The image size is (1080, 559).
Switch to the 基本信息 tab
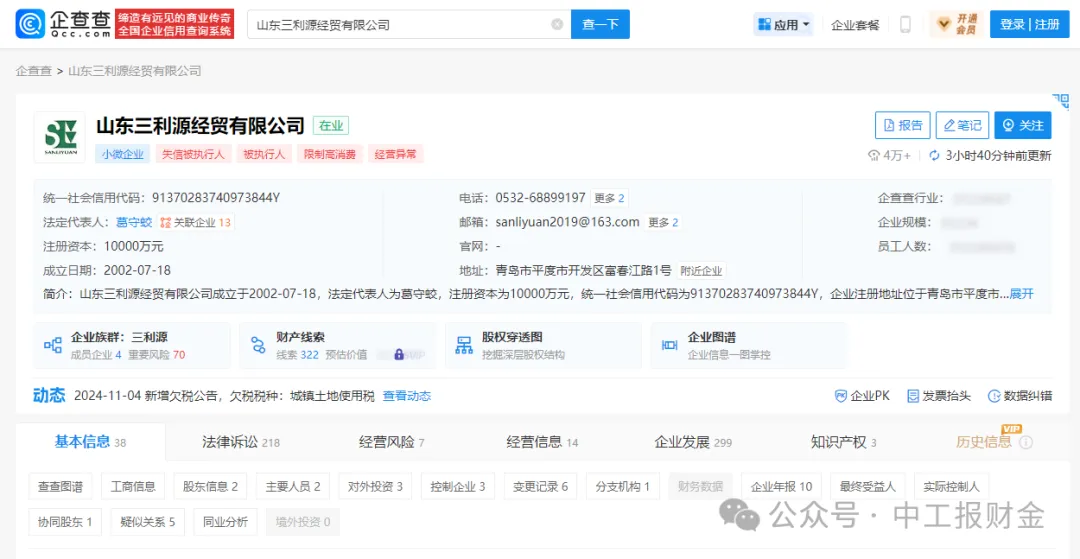point(90,442)
